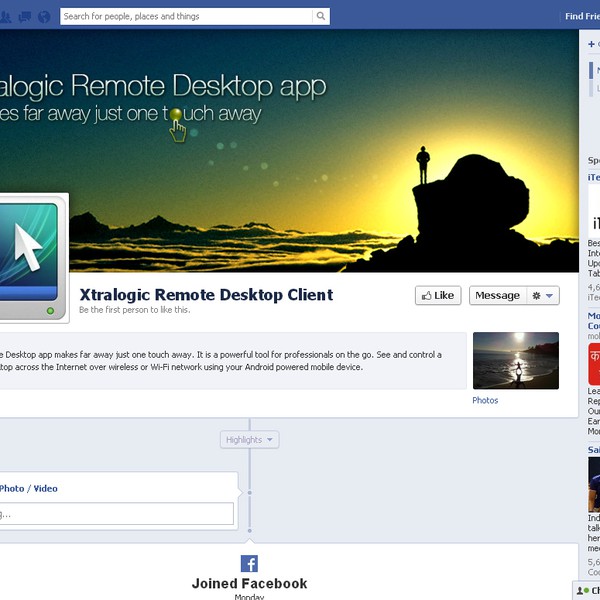Image resolution: width=600 pixels, height=600 pixels.
Task: Like the Xtralogic page
Action: (438, 295)
